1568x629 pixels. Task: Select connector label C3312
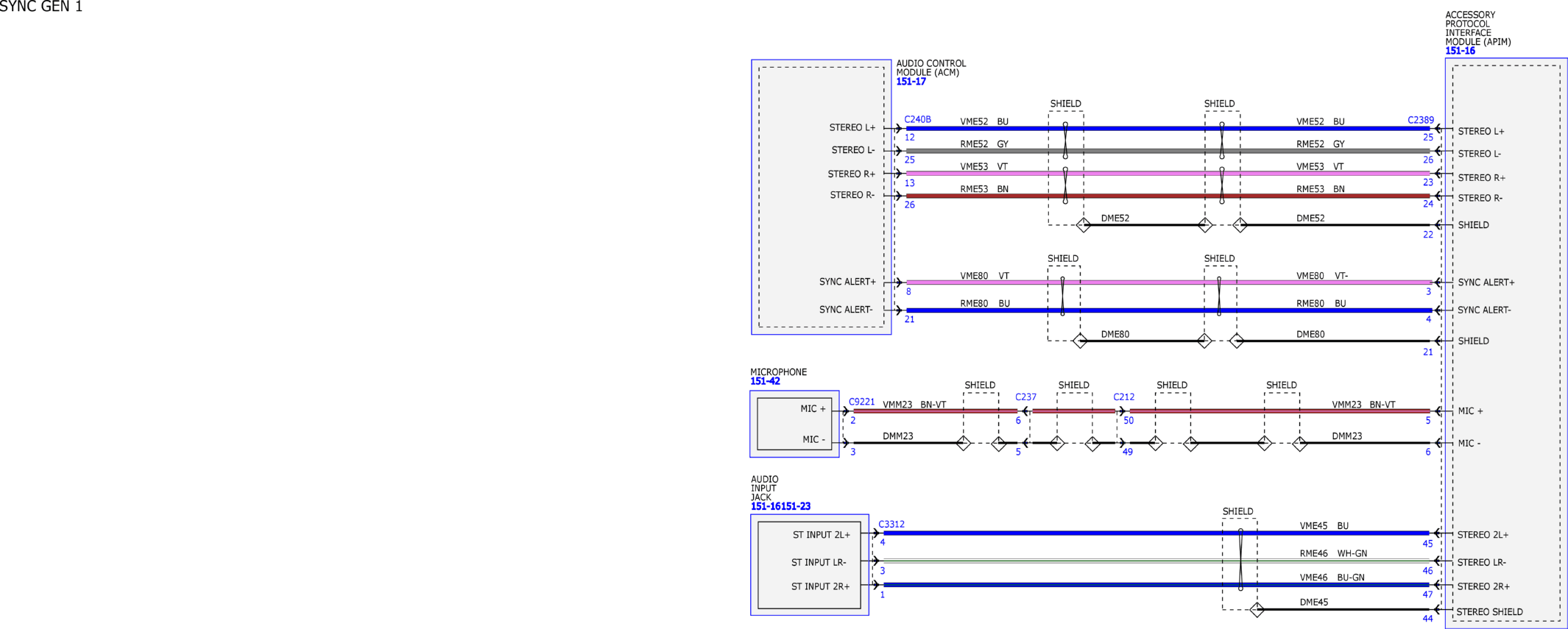pyautogui.click(x=891, y=525)
